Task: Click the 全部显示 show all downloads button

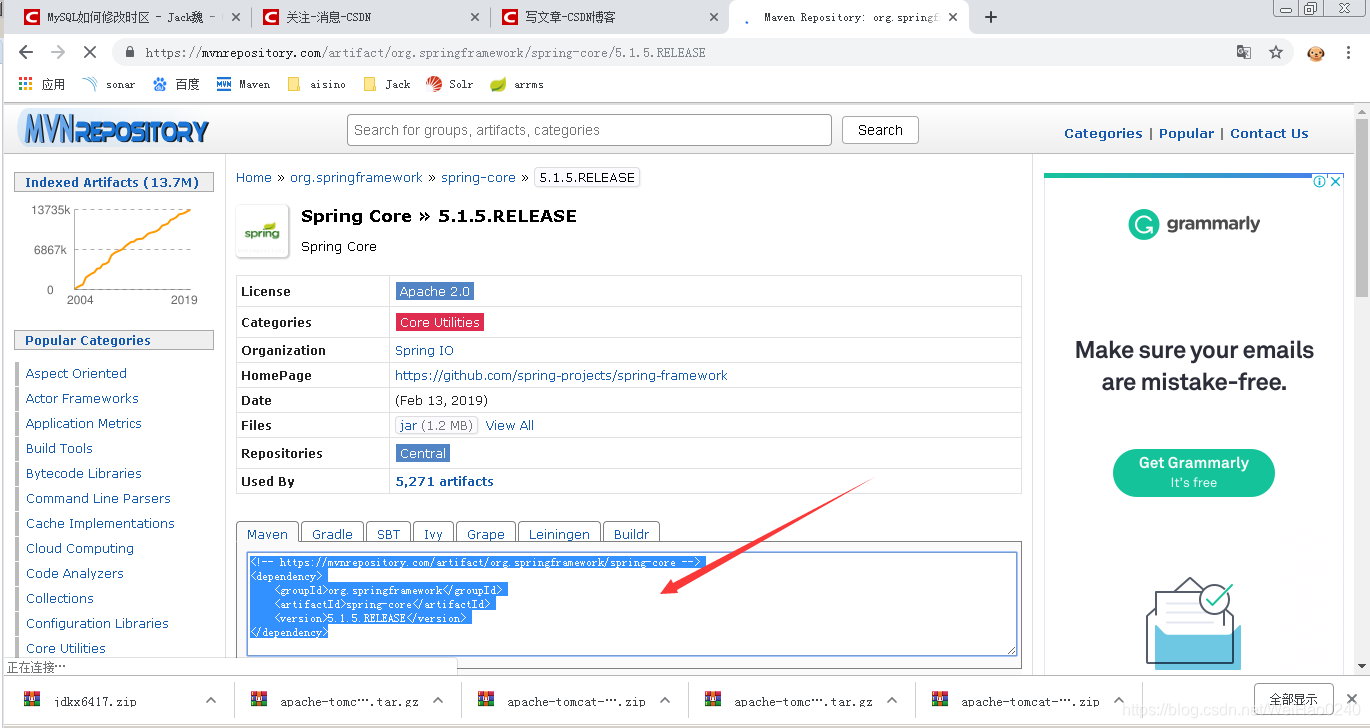Action: pos(1293,699)
